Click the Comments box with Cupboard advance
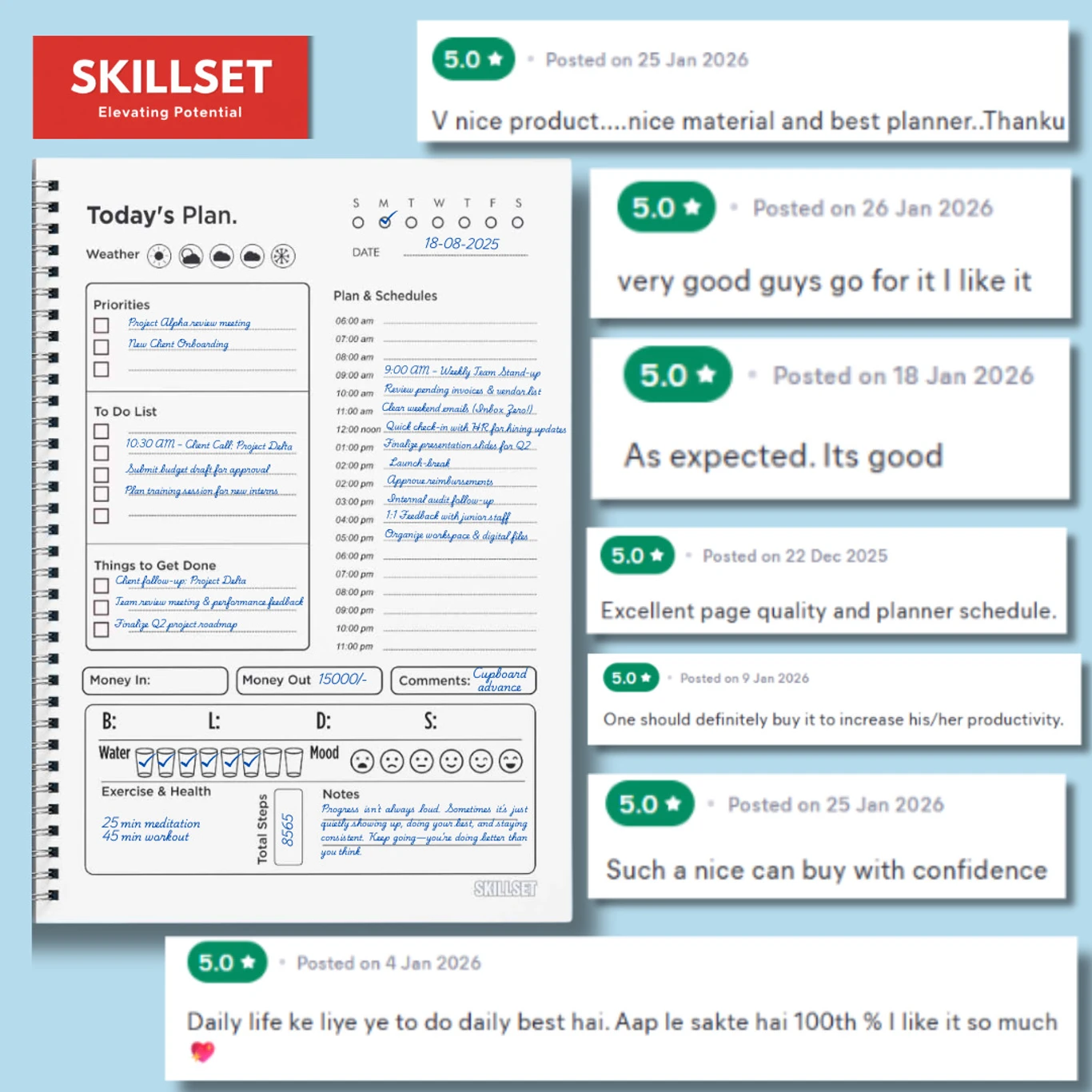This screenshot has width=1092, height=1092. [x=464, y=680]
